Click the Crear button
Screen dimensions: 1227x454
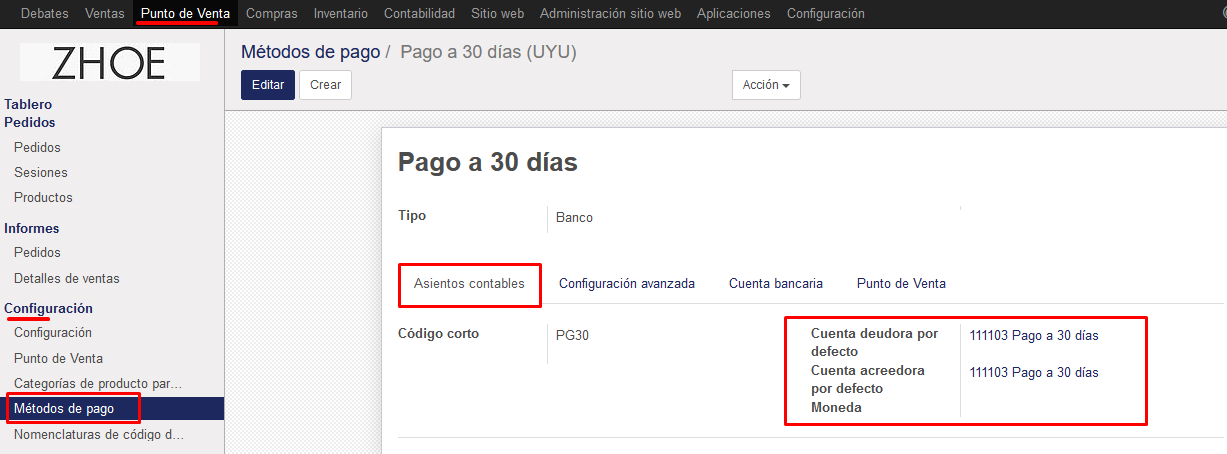coord(325,85)
